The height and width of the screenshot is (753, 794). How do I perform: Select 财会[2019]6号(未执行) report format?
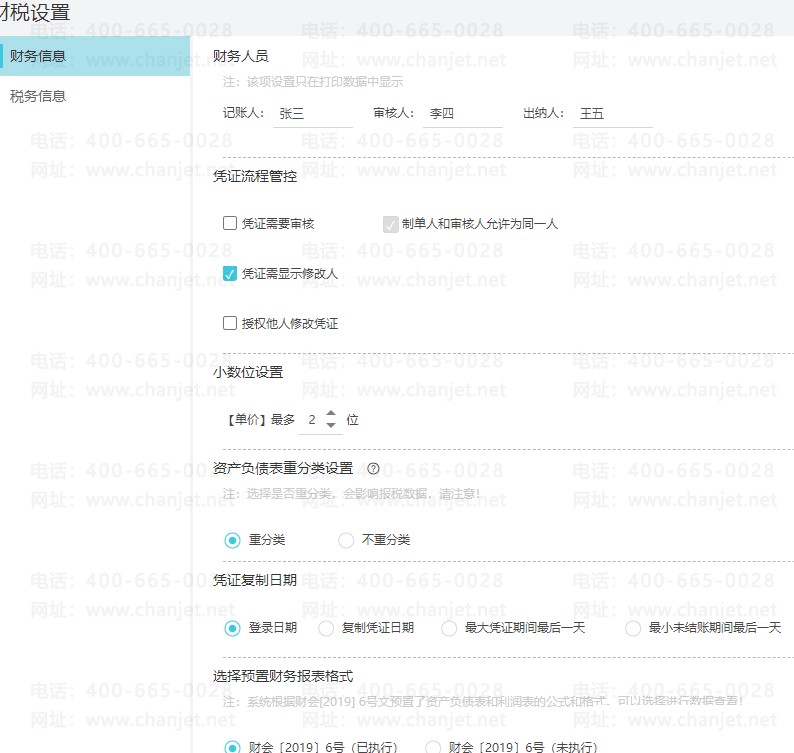(x=433, y=747)
